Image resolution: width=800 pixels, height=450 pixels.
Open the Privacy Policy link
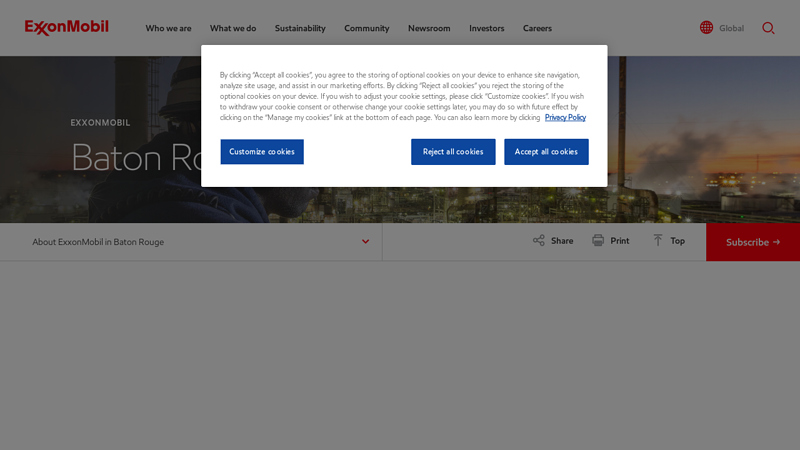(565, 118)
